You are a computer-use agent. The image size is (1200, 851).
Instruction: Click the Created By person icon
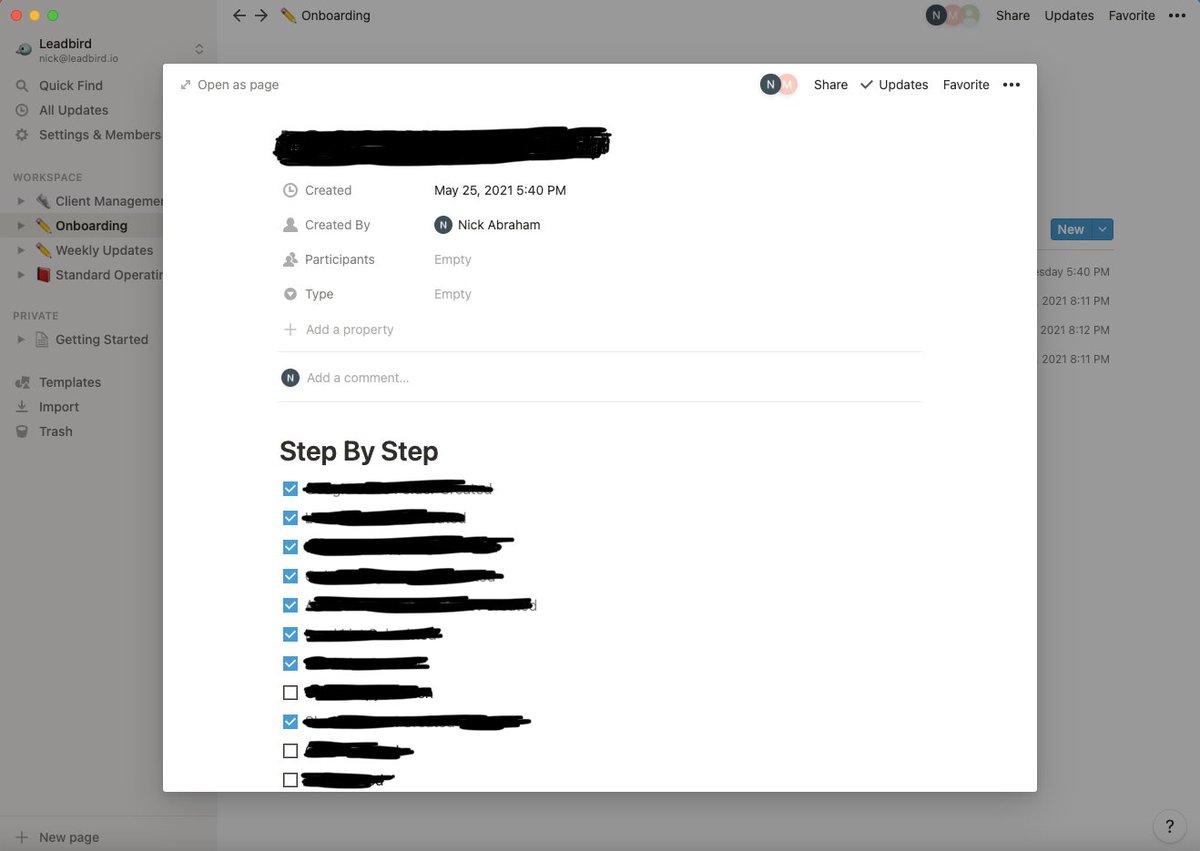pyautogui.click(x=290, y=225)
